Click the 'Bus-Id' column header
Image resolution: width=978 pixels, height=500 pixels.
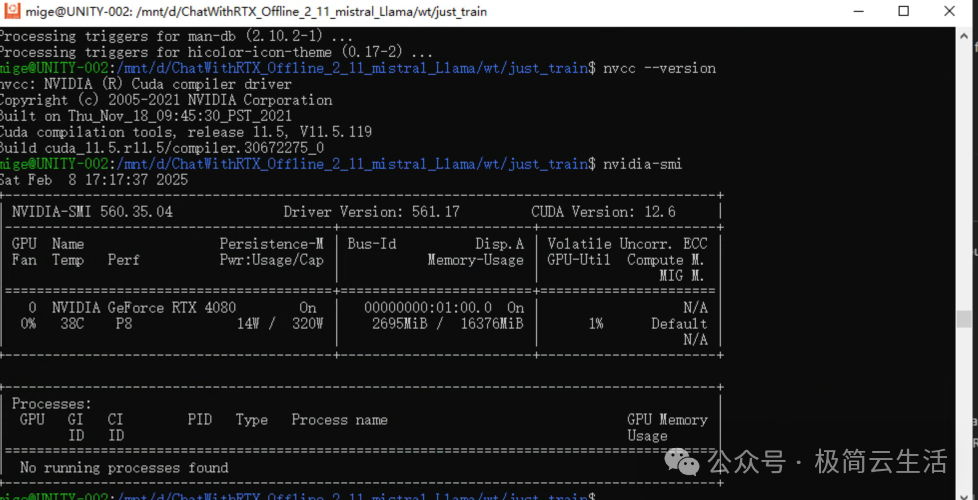[x=372, y=244]
